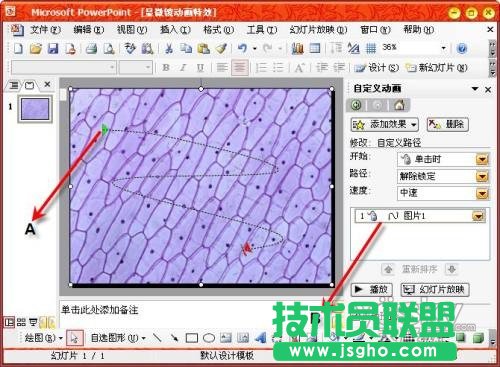The width and height of the screenshot is (500, 367).
Task: Click the 删除 button
Action: tap(448, 125)
